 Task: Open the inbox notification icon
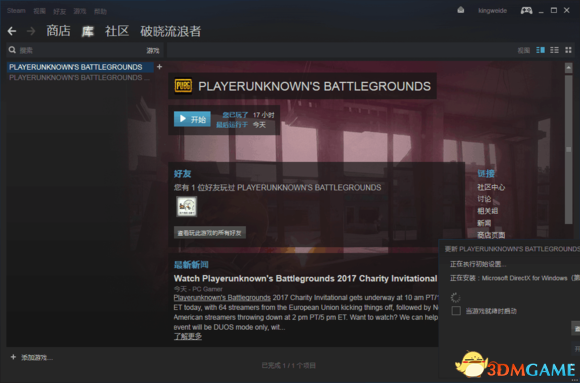(461, 10)
